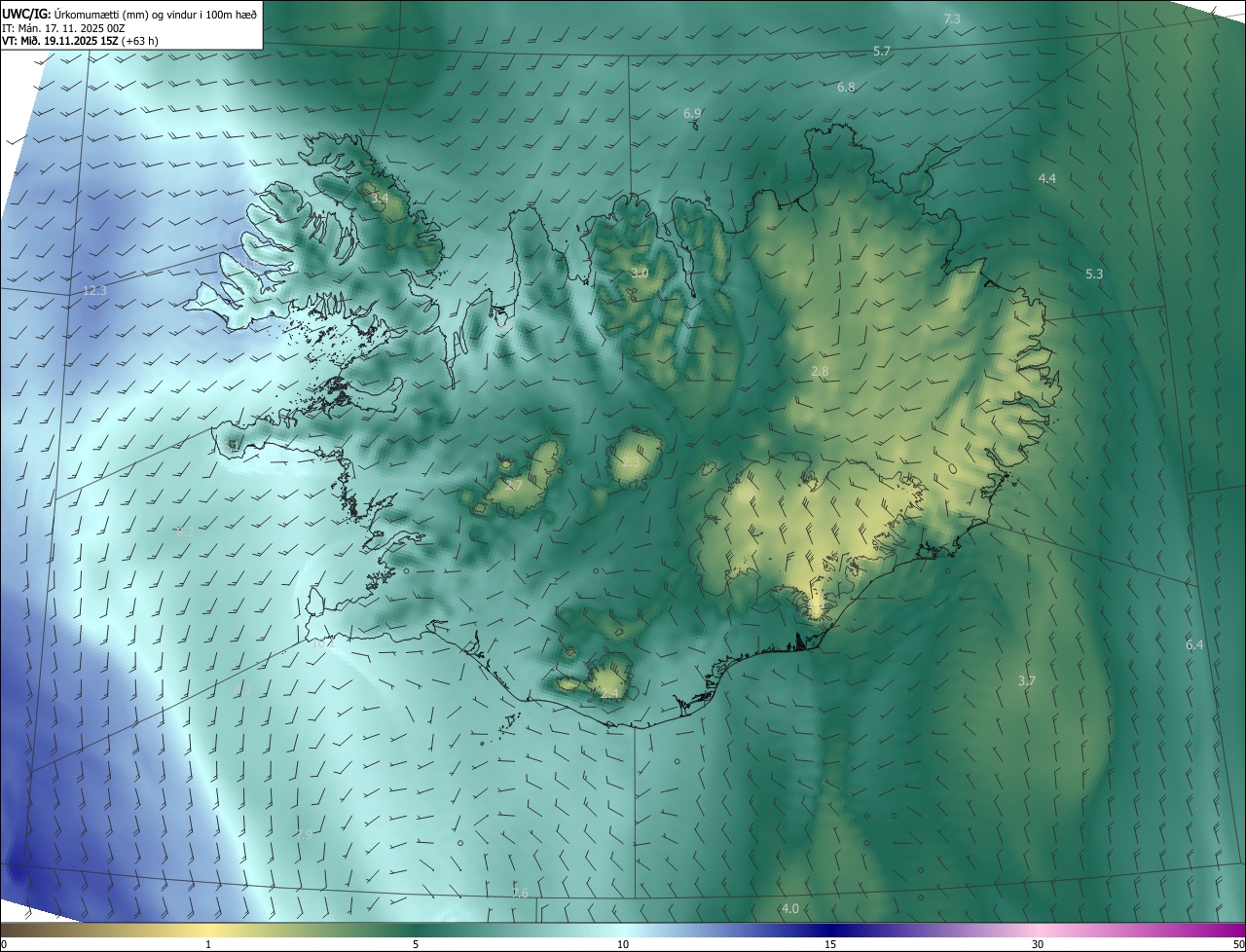The width and height of the screenshot is (1246, 952).
Task: Click the colorbar tick label 0
Action: tap(4, 944)
